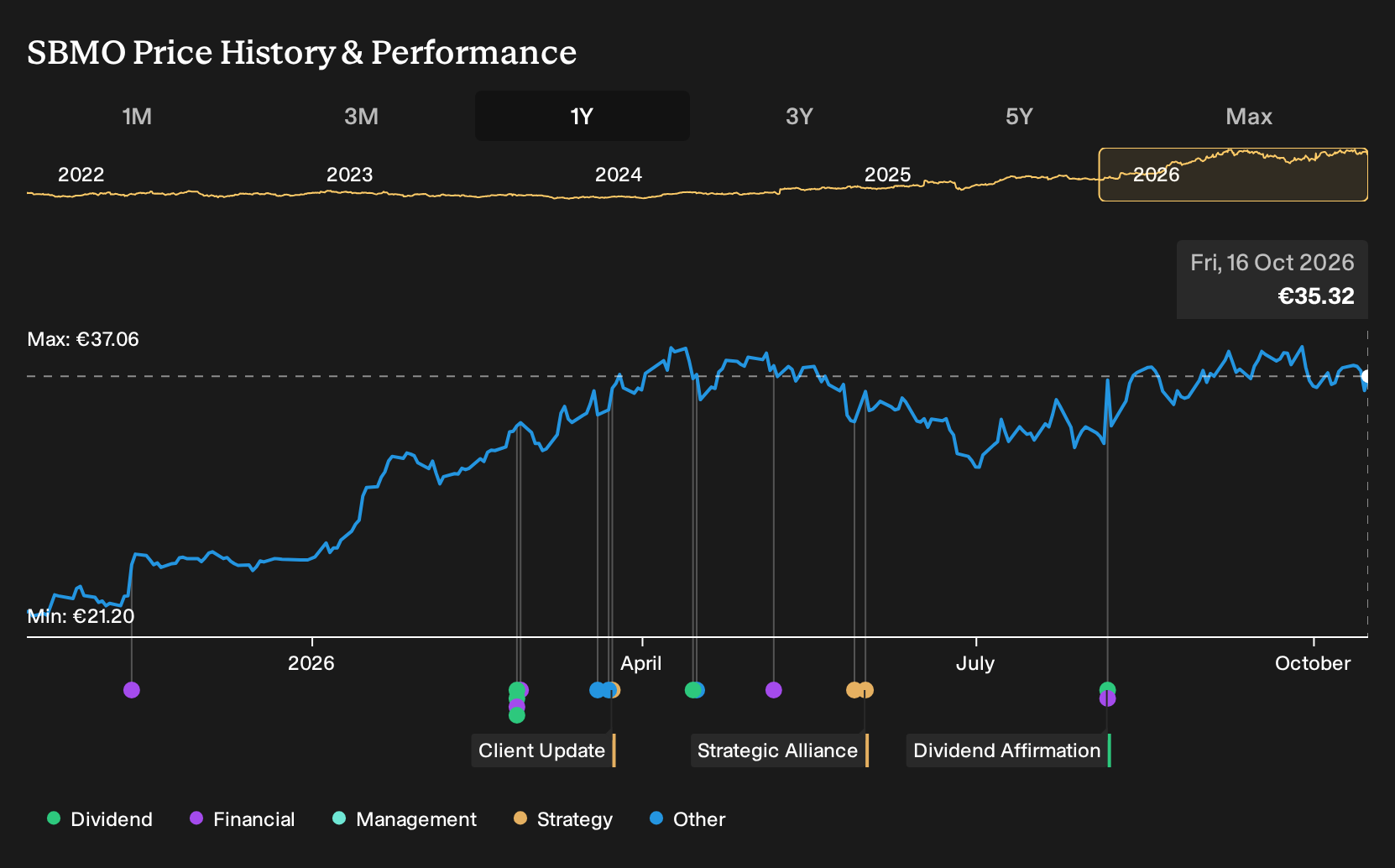Open the Dividend Affirmation event label
The image size is (1395, 868).
pyautogui.click(x=1008, y=750)
